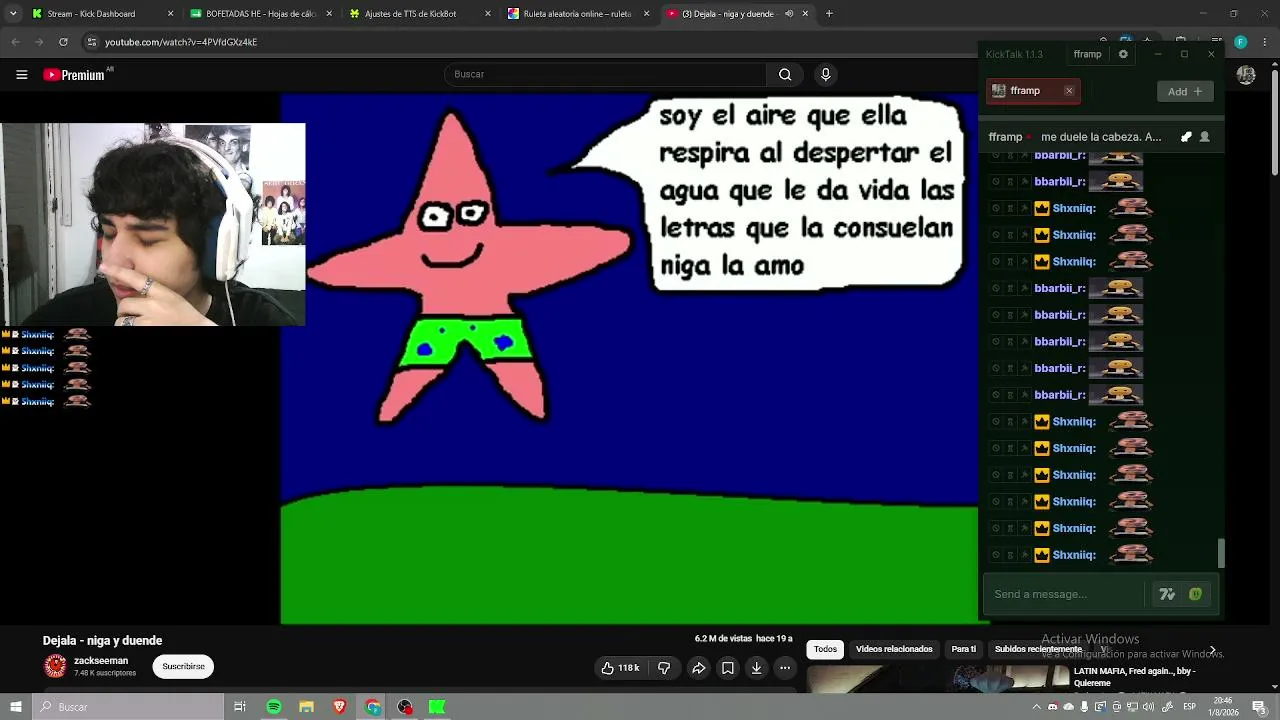Open KickTalk settings gear
Screen dimensions: 1280x720
point(1123,54)
